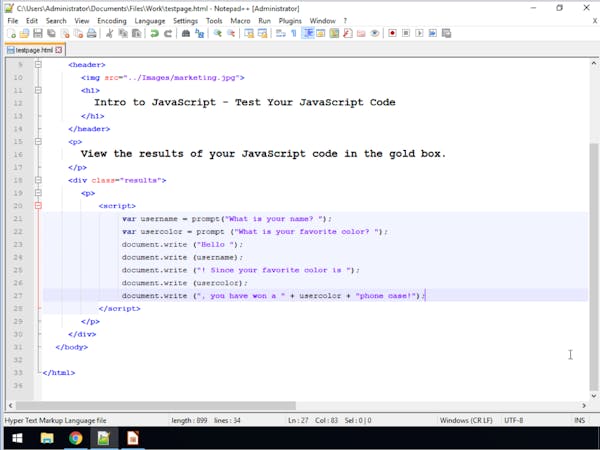Image resolution: width=600 pixels, height=450 pixels.
Task: Collapse the div results fold on line 18
Action: click(38, 180)
